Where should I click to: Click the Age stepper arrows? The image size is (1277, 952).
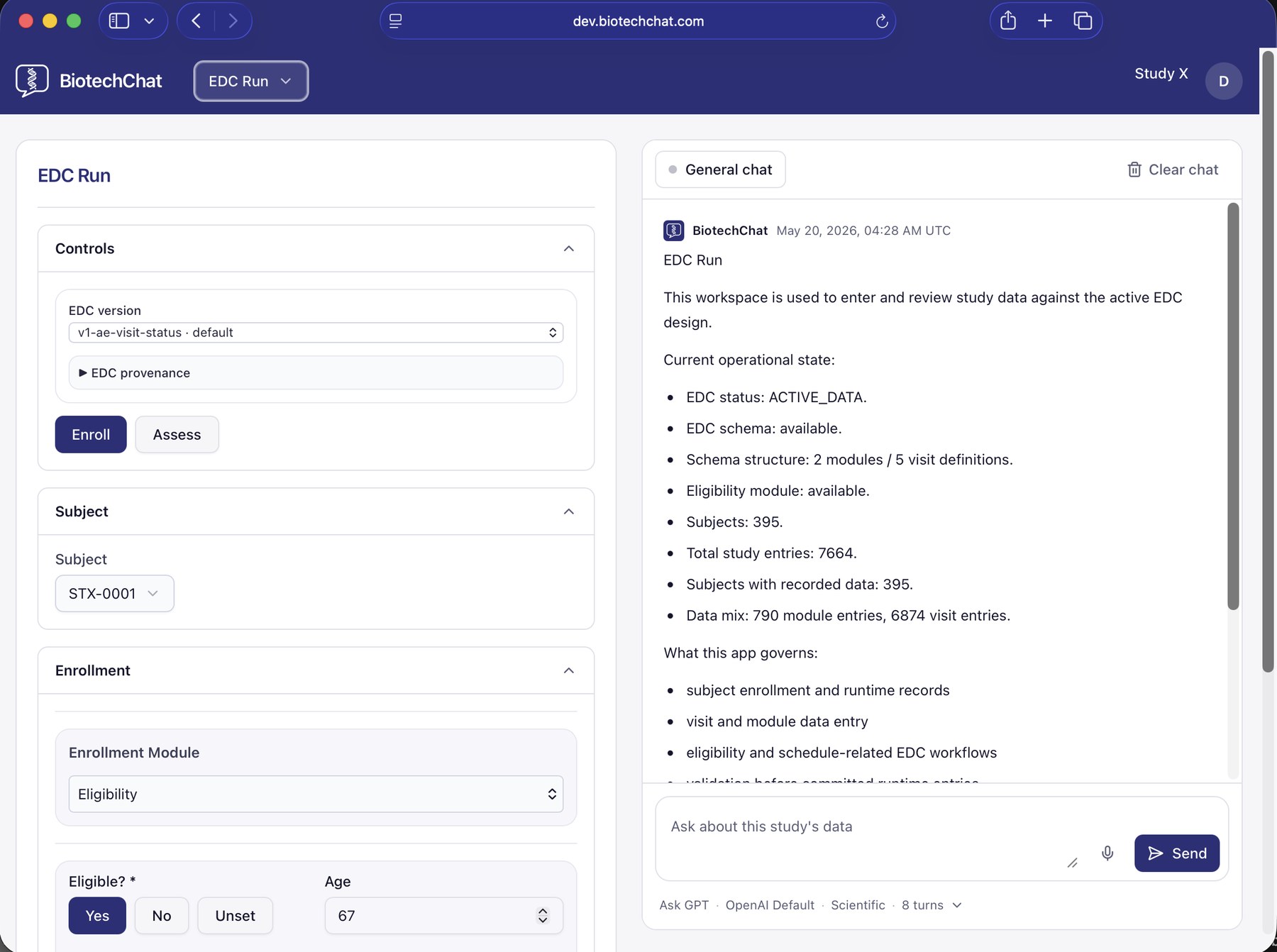point(543,916)
